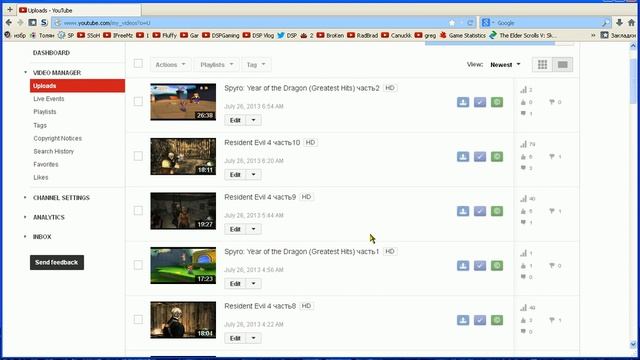The height and width of the screenshot is (360, 640).
Task: Open the Spyro часть1 video title link
Action: click(302, 251)
